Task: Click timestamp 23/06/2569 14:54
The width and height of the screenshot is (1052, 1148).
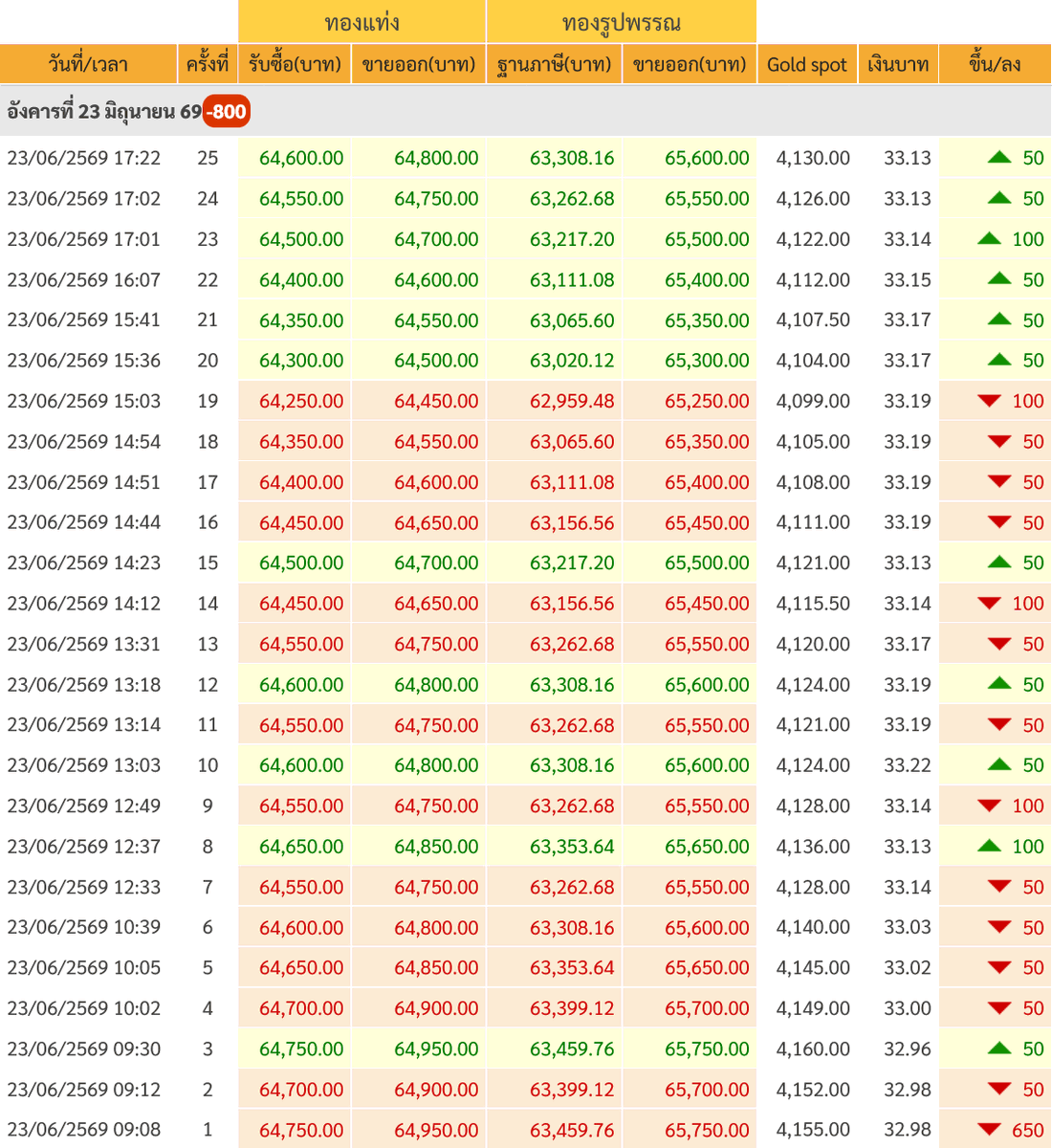Action: [x=84, y=441]
